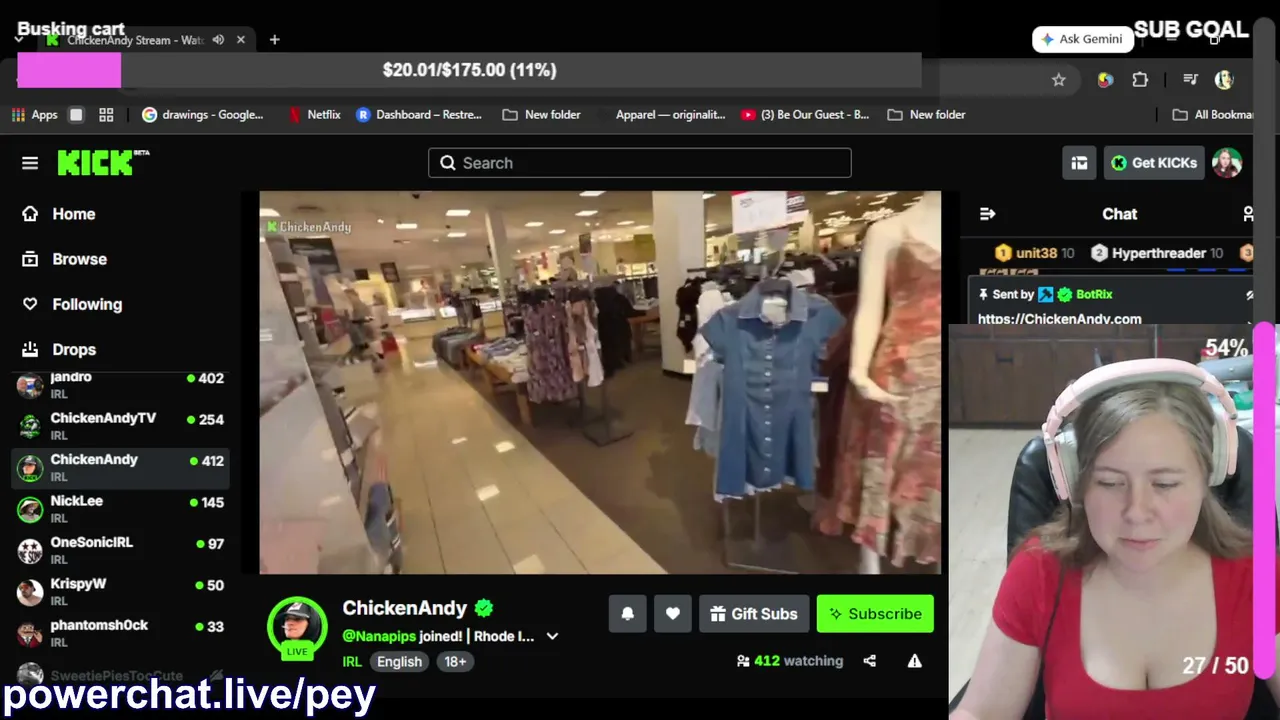Click the @Nanapips mention in stream title
The height and width of the screenshot is (720, 1280).
[377, 636]
